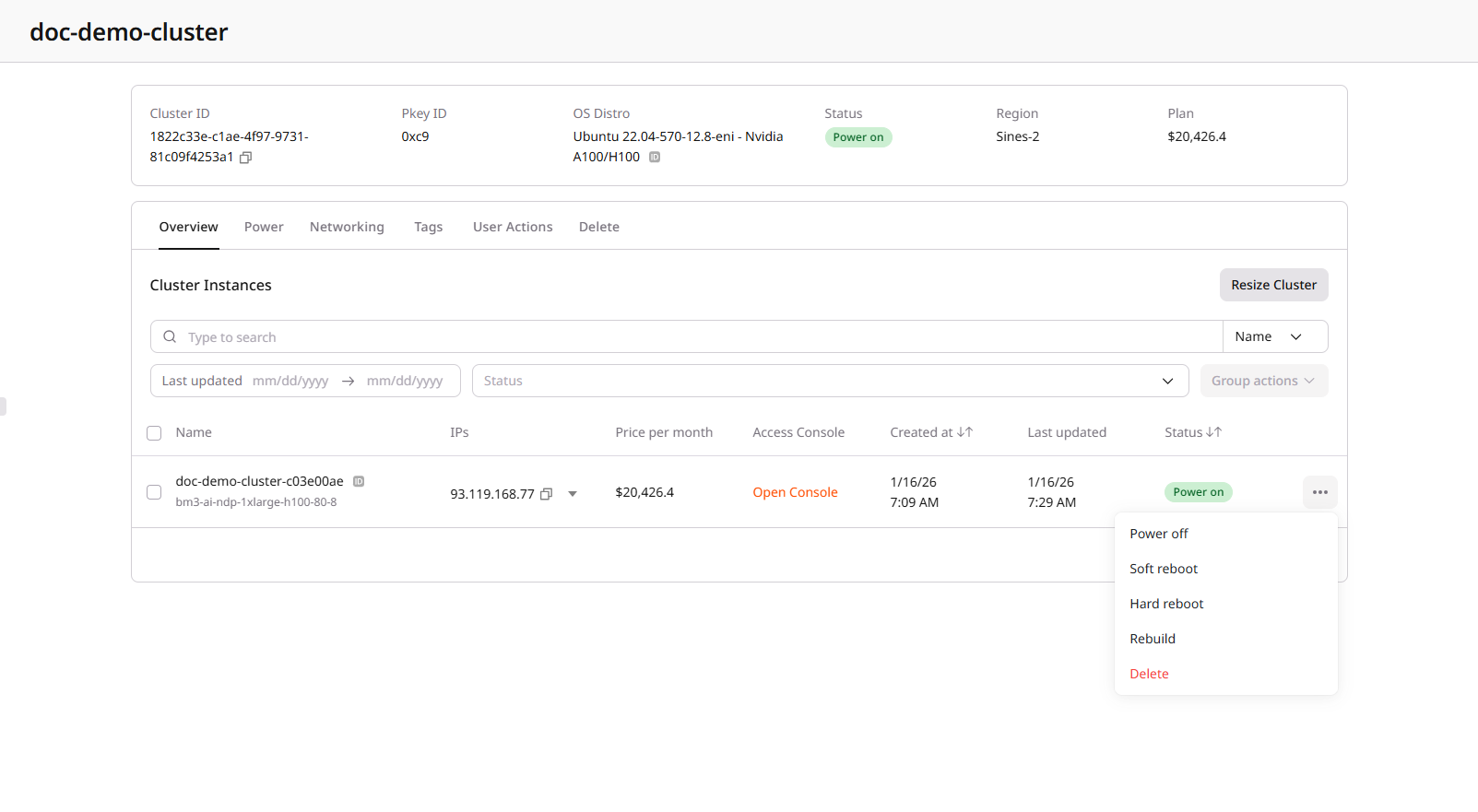The width and height of the screenshot is (1478, 812).
Task: Choose Soft reboot from the menu
Action: tap(1226, 569)
